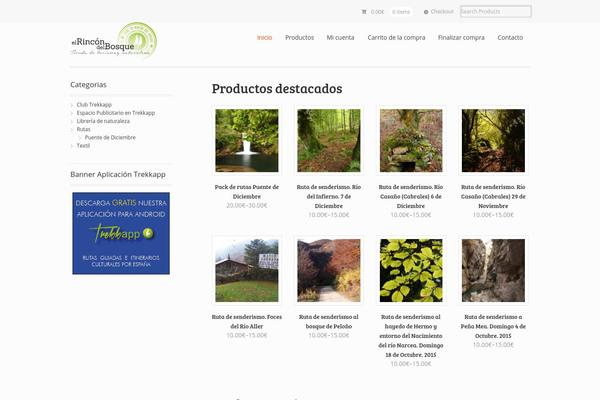The image size is (600, 400).
Task: Open the Productos menu item
Action: pyautogui.click(x=299, y=37)
